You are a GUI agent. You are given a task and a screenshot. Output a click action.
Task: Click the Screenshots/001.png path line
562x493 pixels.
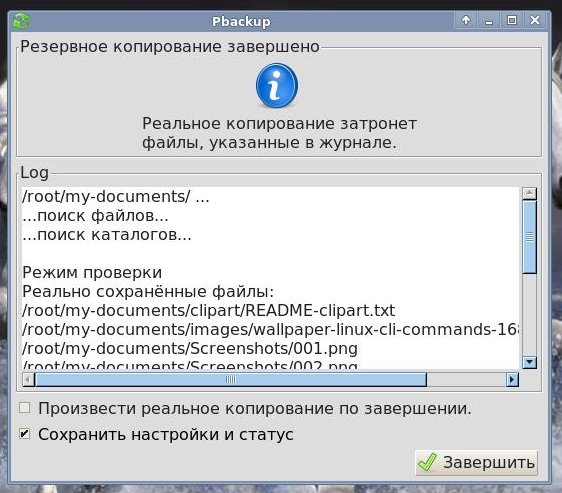click(x=190, y=349)
